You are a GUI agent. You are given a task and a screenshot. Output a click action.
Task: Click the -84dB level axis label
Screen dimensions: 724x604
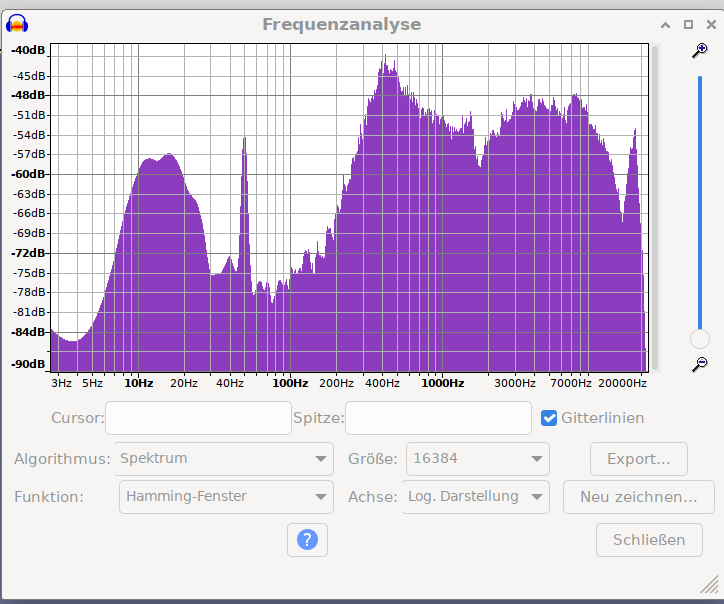point(29,332)
